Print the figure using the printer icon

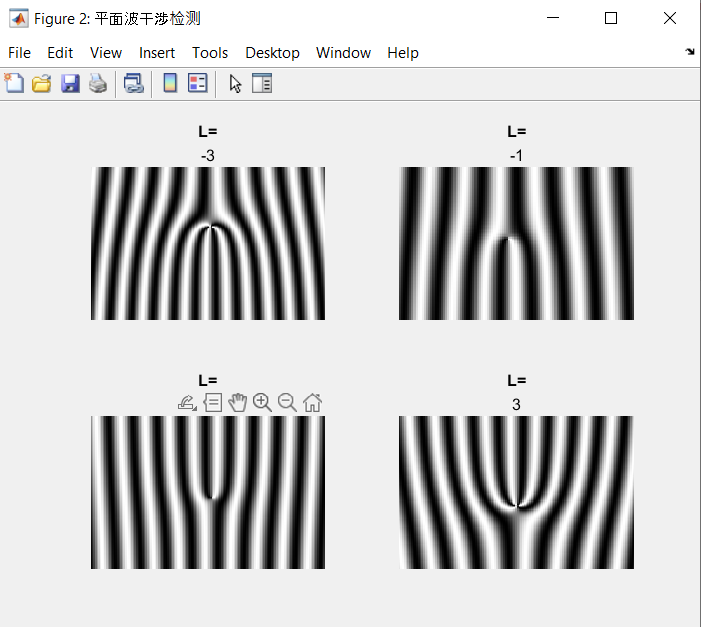[x=98, y=84]
